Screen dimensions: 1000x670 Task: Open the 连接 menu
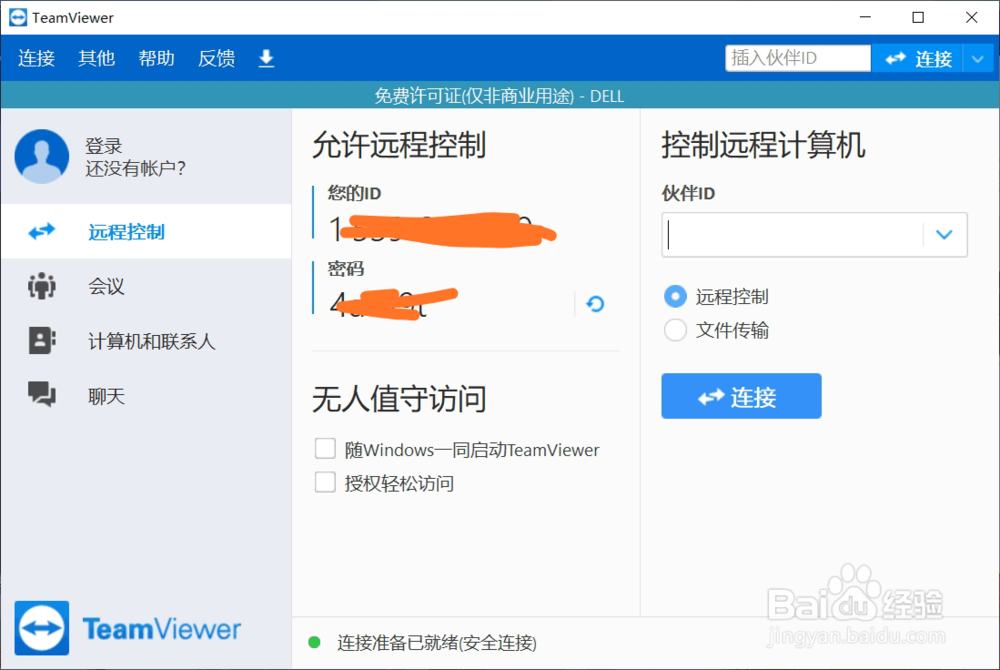tap(36, 58)
